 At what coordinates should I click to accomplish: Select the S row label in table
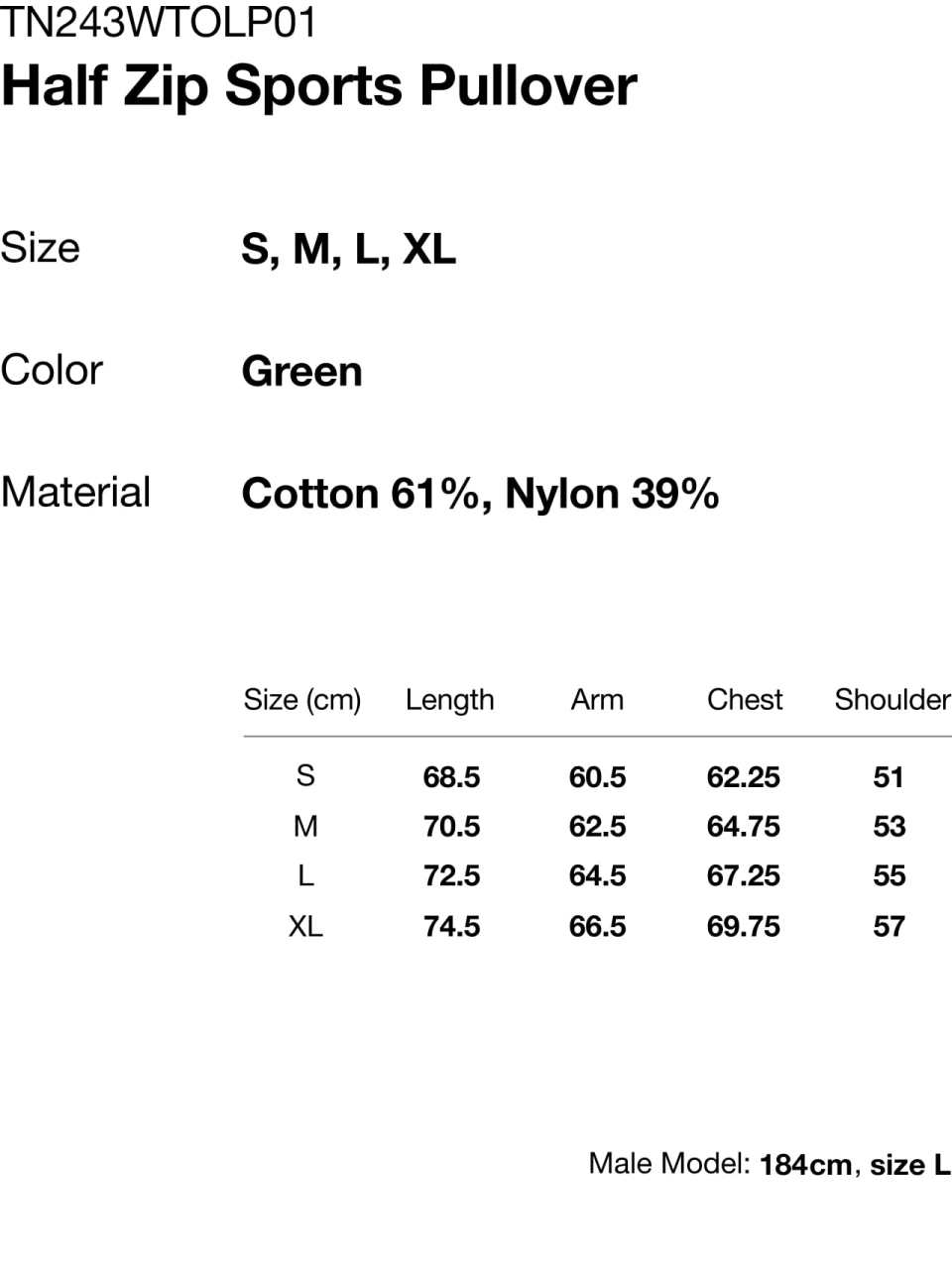305,775
